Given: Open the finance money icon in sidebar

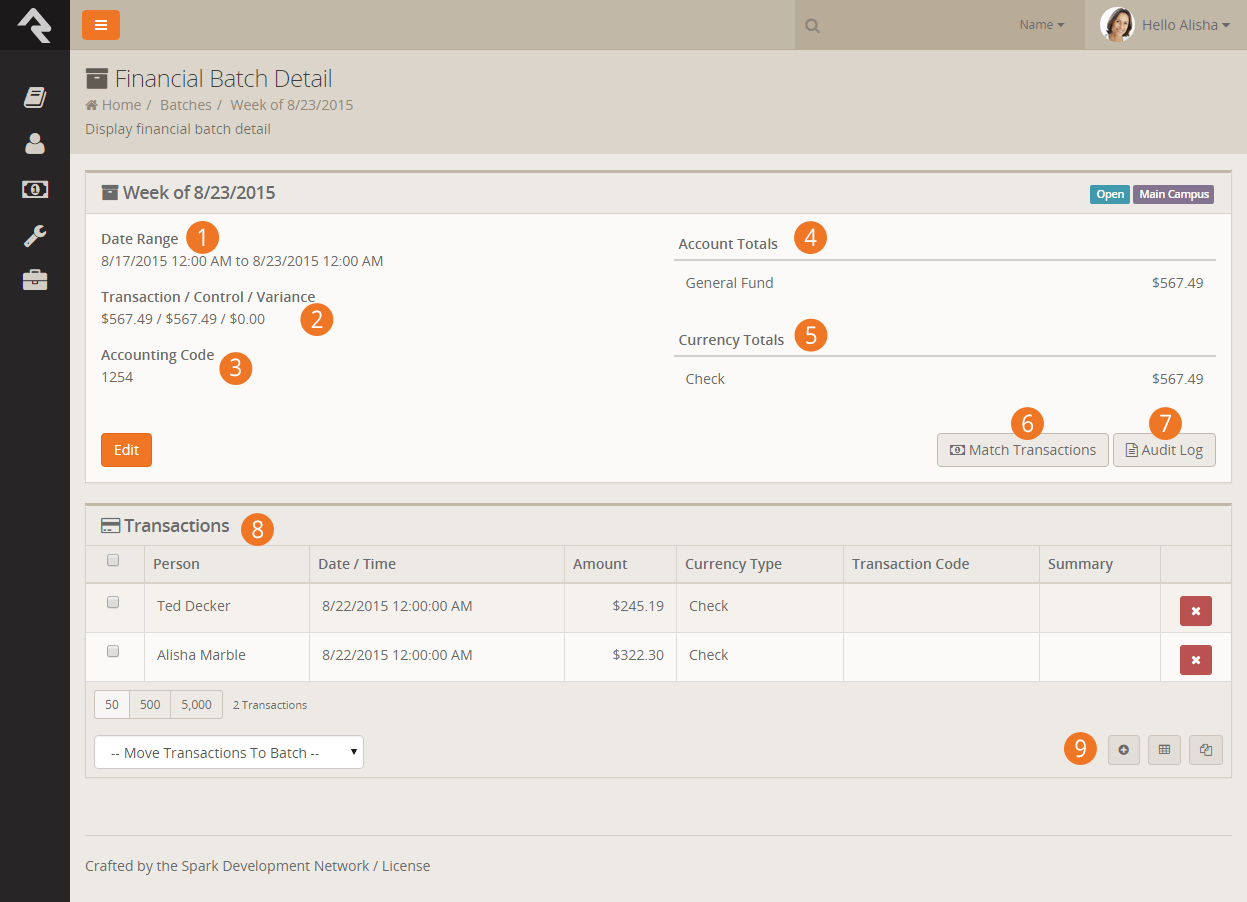Looking at the screenshot, I should [35, 189].
